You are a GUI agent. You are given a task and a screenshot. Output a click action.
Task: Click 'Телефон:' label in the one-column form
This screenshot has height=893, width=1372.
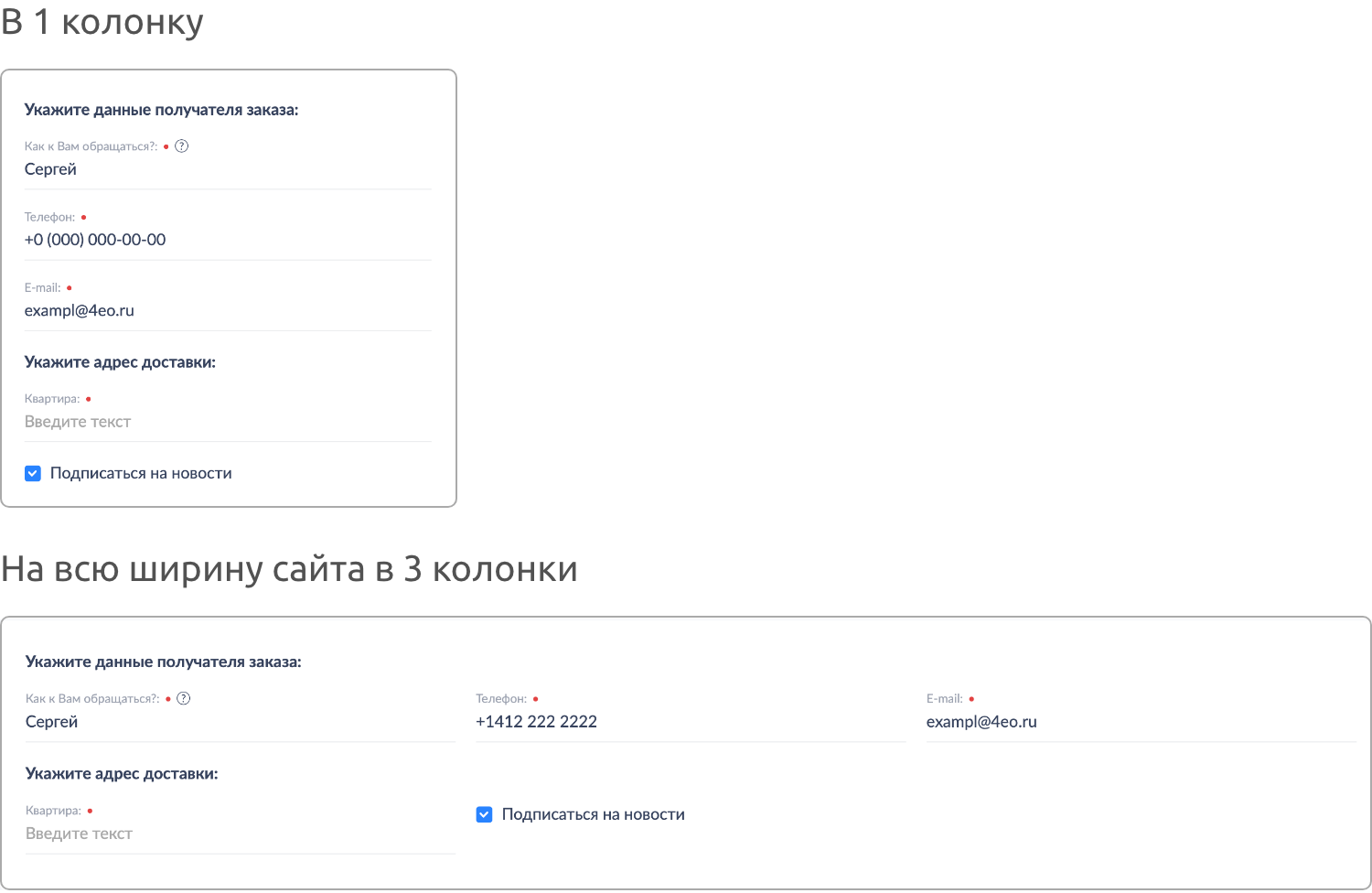(x=49, y=218)
